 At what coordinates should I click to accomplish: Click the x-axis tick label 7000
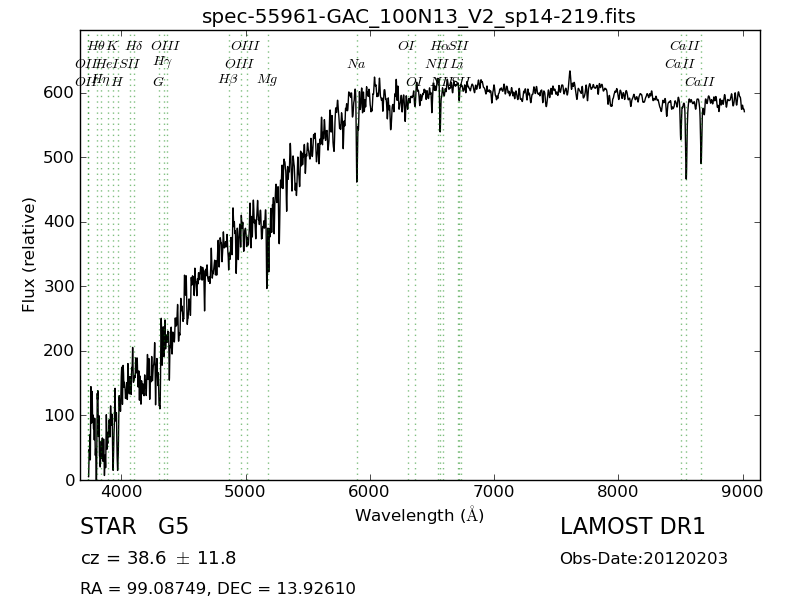495,492
